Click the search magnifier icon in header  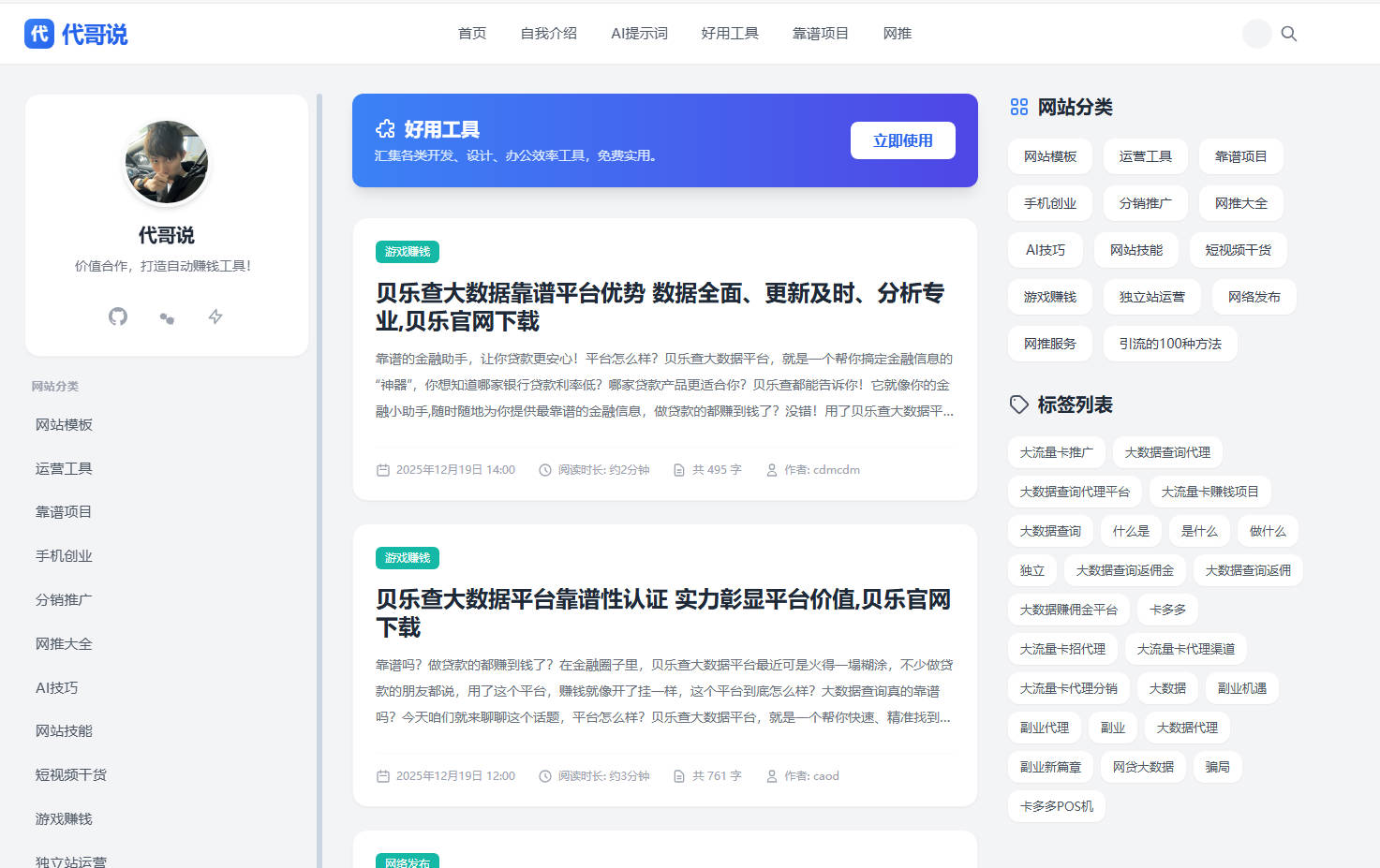coord(1289,34)
